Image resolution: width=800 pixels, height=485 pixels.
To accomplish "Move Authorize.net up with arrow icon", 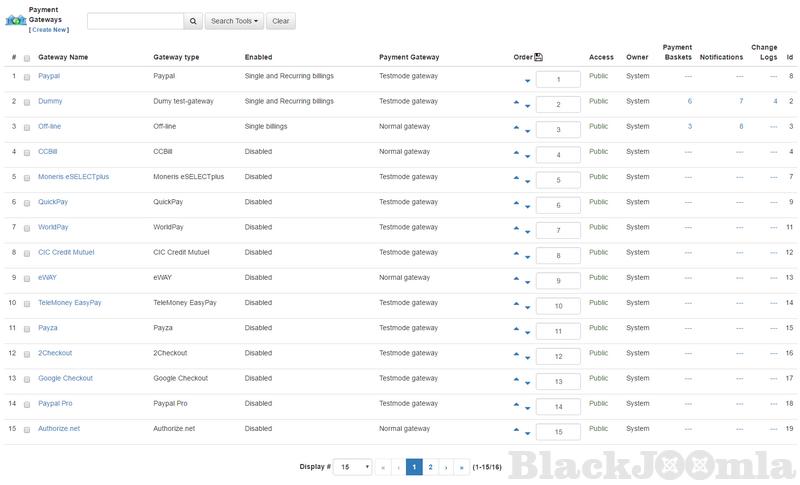I will (x=517, y=429).
